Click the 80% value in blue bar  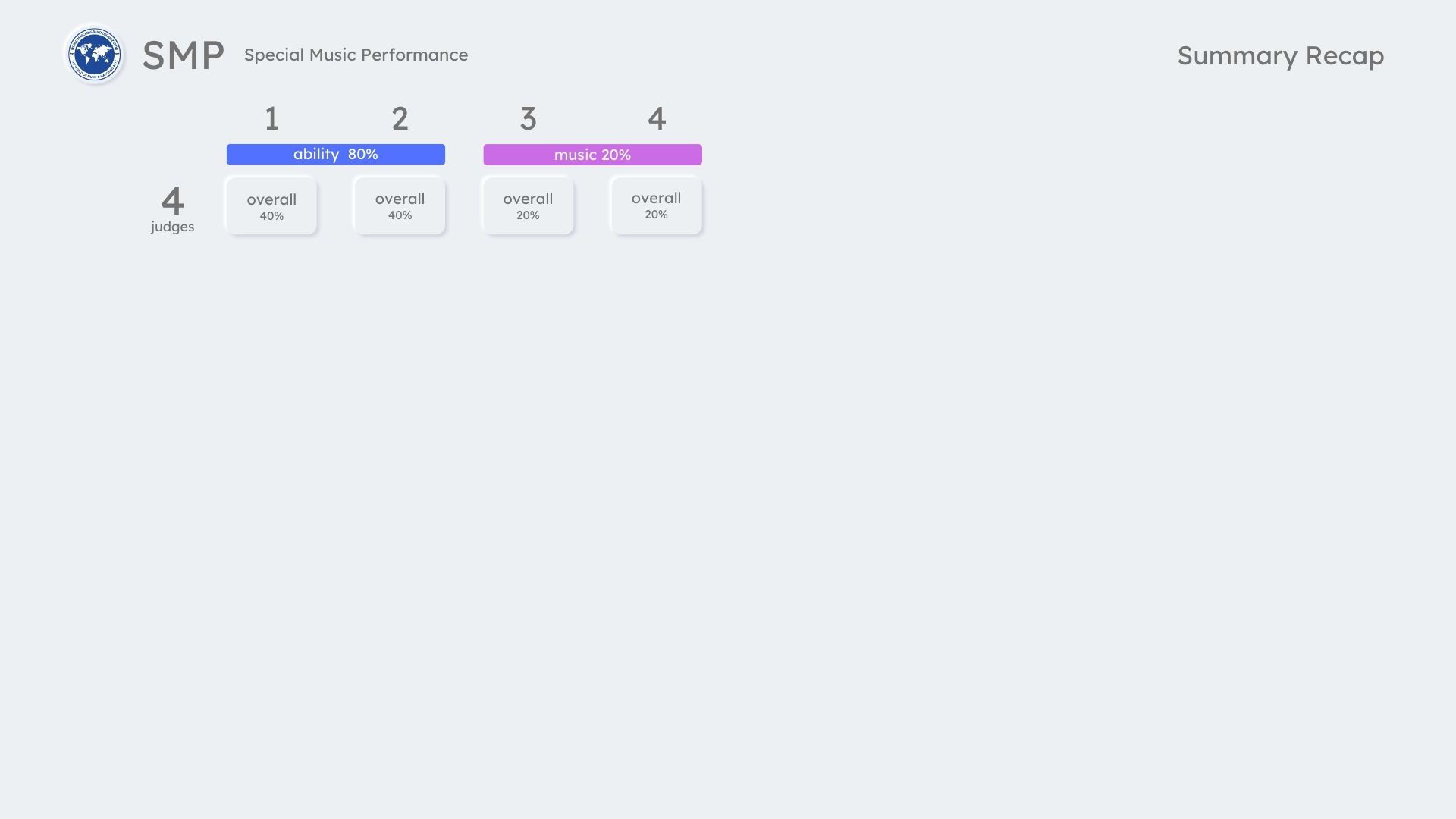coord(362,154)
